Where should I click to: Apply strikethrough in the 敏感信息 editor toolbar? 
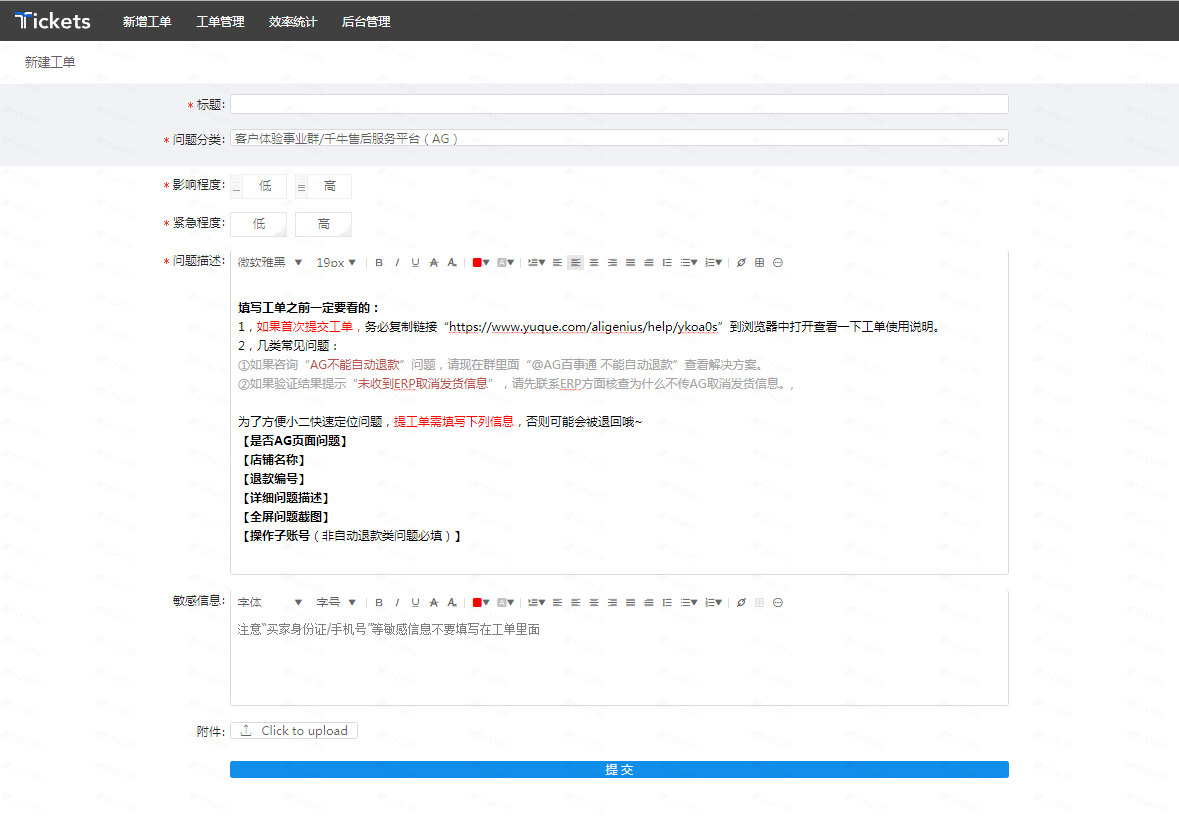coord(434,602)
